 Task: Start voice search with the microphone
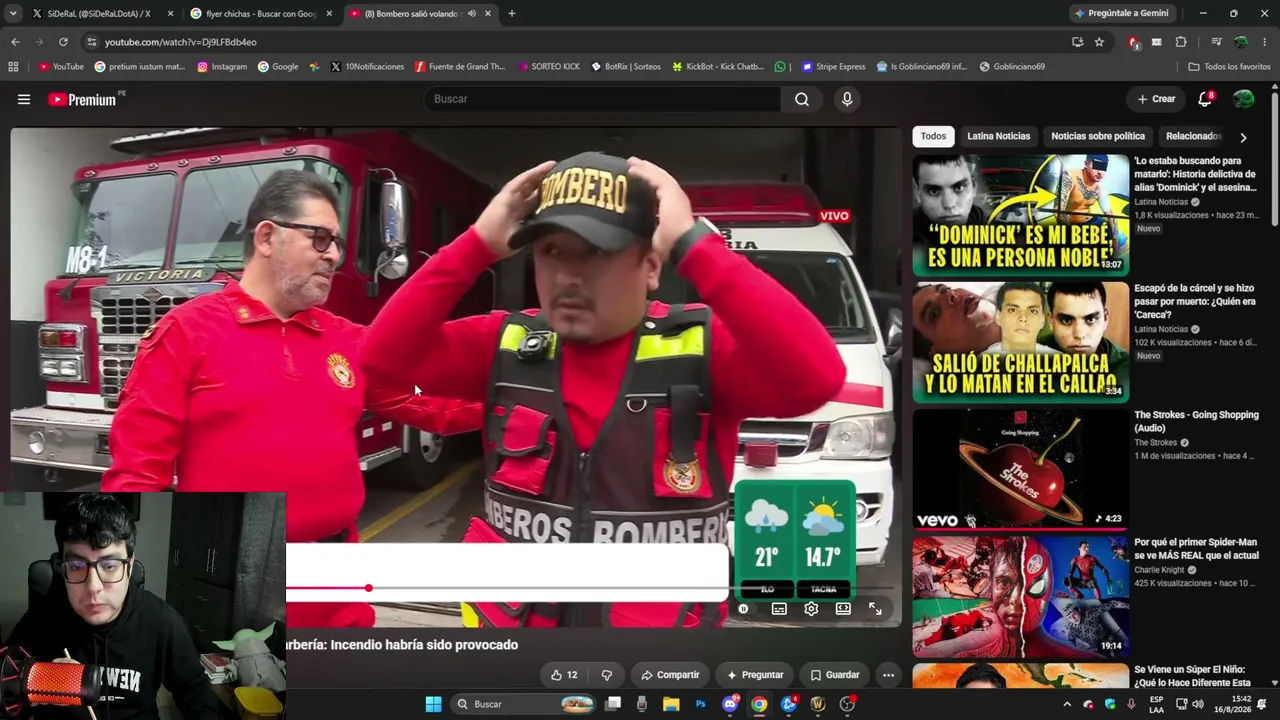tap(847, 99)
